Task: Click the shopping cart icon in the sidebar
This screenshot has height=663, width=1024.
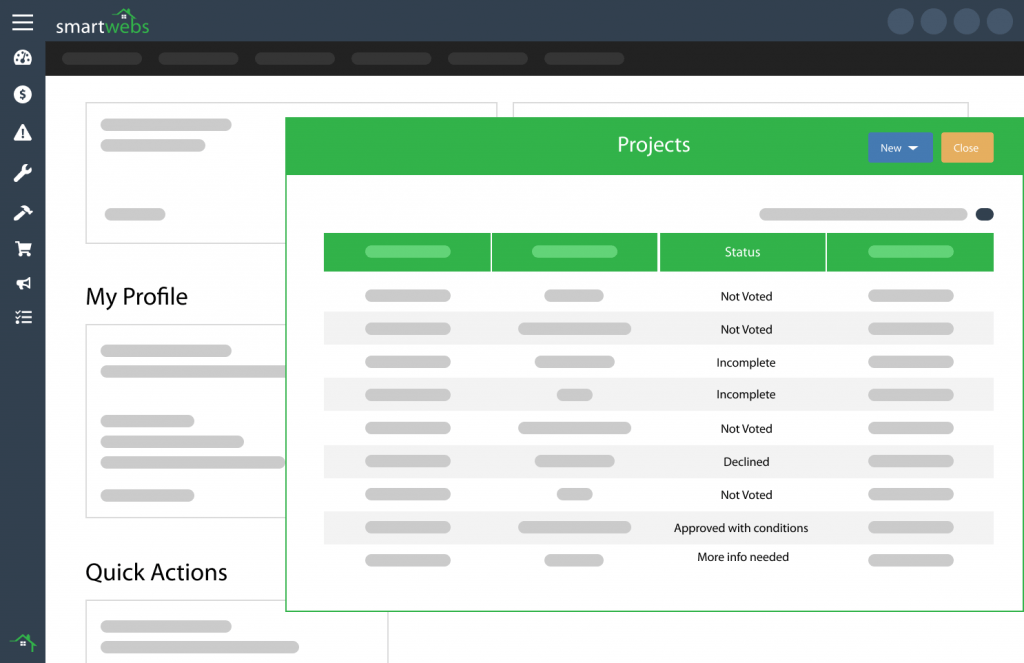Action: click(x=22, y=247)
